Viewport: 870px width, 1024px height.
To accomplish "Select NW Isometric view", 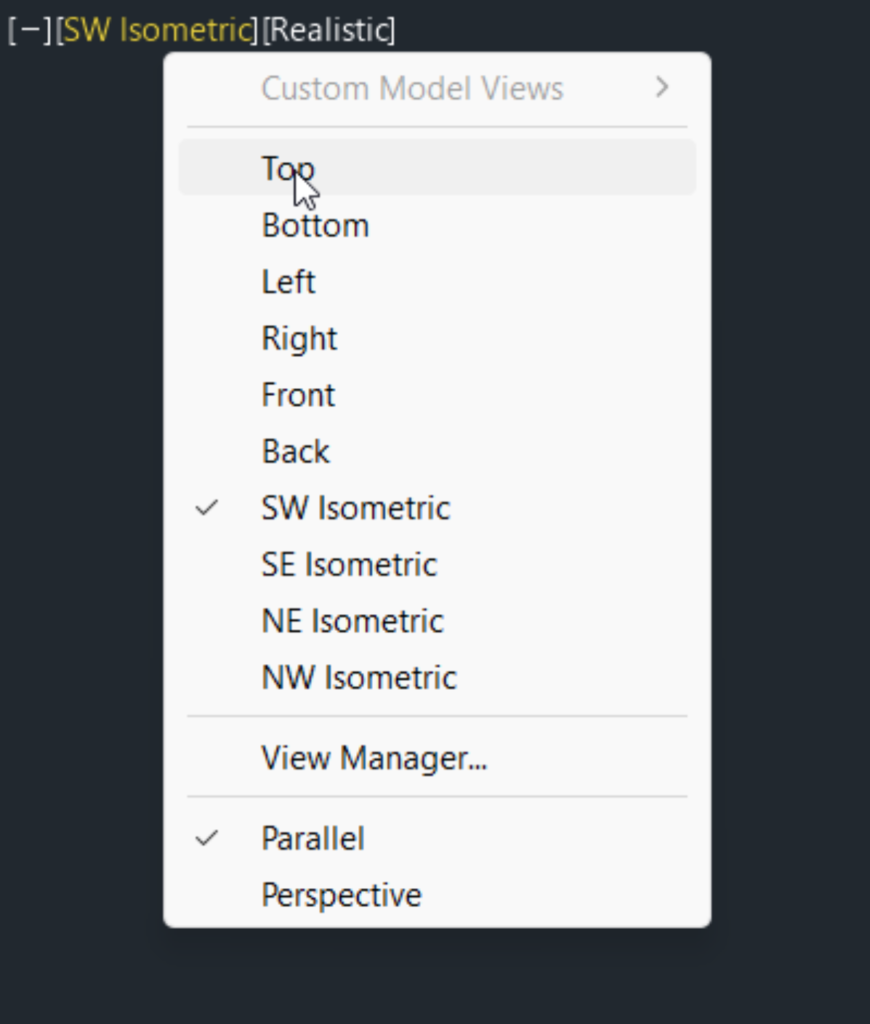I will tap(359, 678).
